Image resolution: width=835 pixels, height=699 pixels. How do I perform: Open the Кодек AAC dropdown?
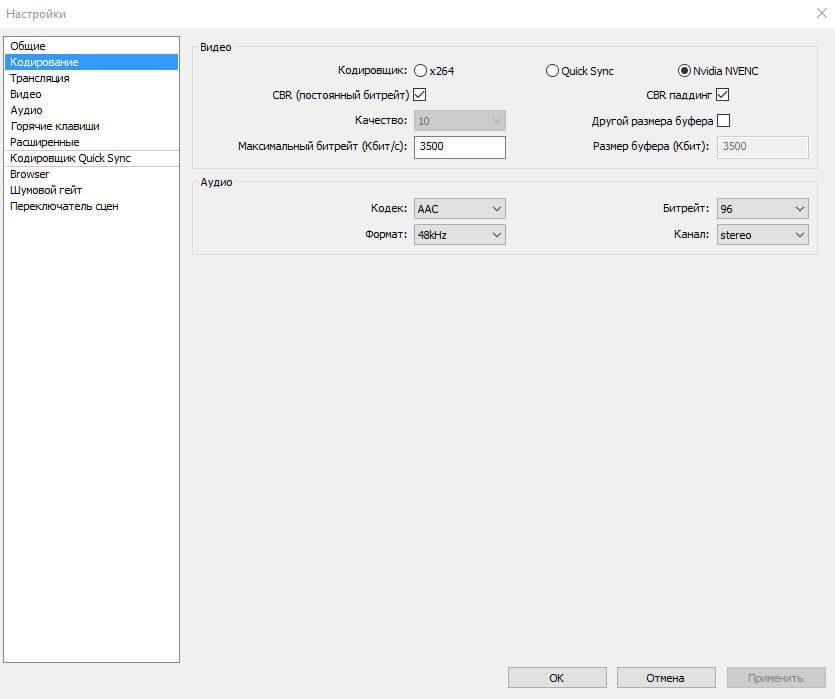[x=460, y=209]
